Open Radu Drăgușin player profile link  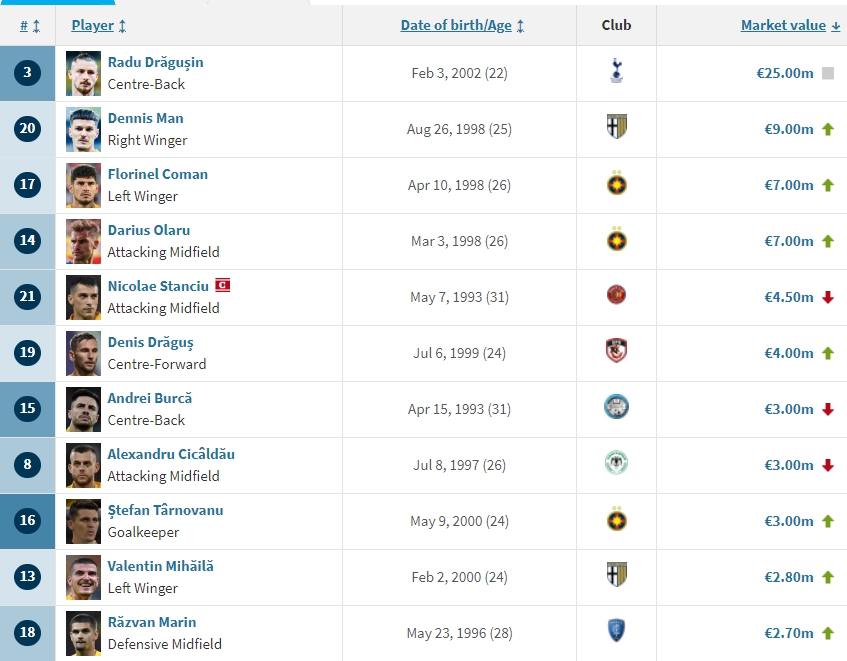155,62
